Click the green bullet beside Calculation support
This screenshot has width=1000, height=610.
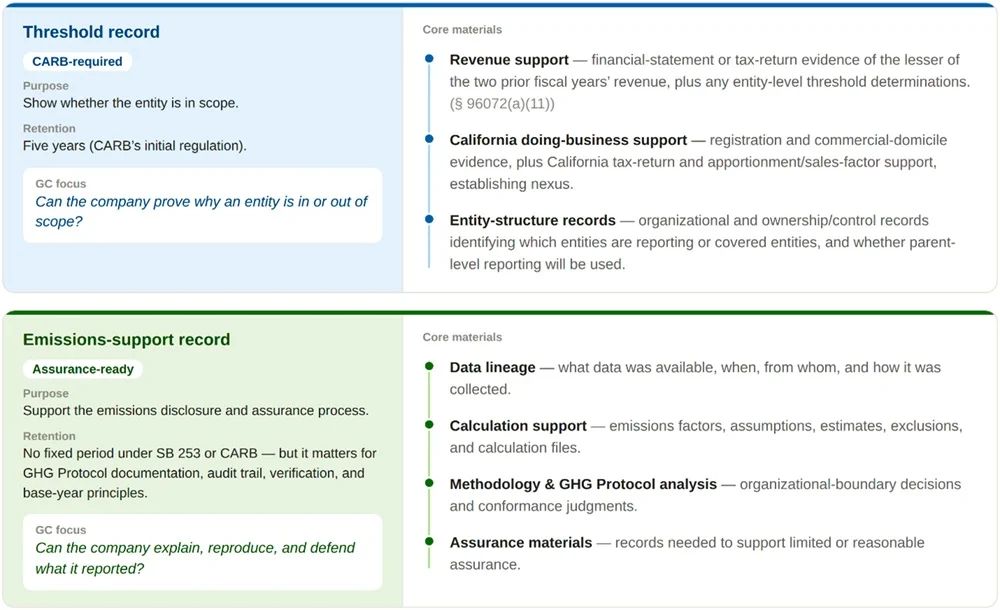(429, 425)
